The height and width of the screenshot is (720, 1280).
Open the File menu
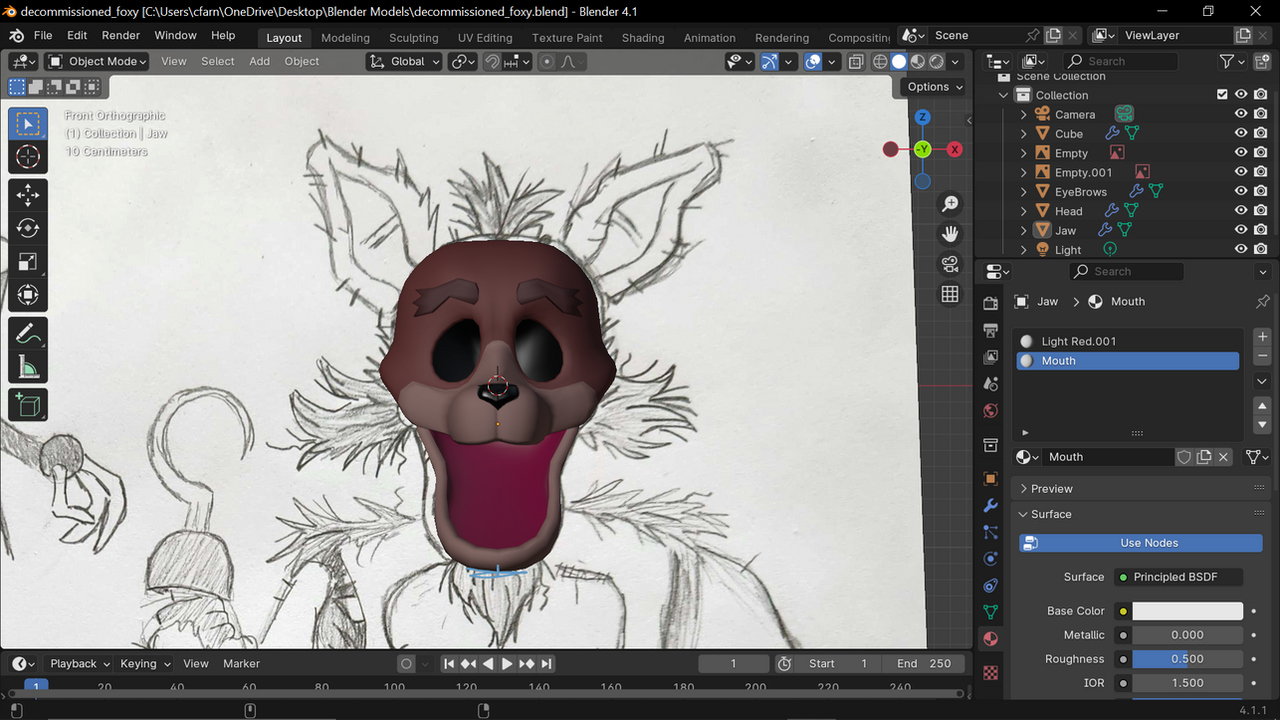43,35
